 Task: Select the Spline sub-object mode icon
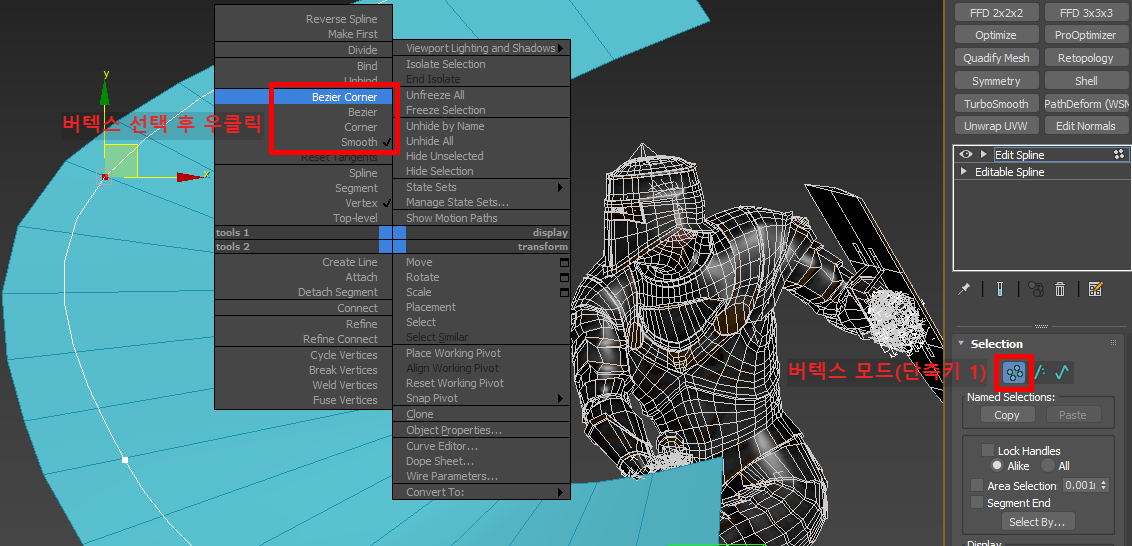click(1061, 372)
